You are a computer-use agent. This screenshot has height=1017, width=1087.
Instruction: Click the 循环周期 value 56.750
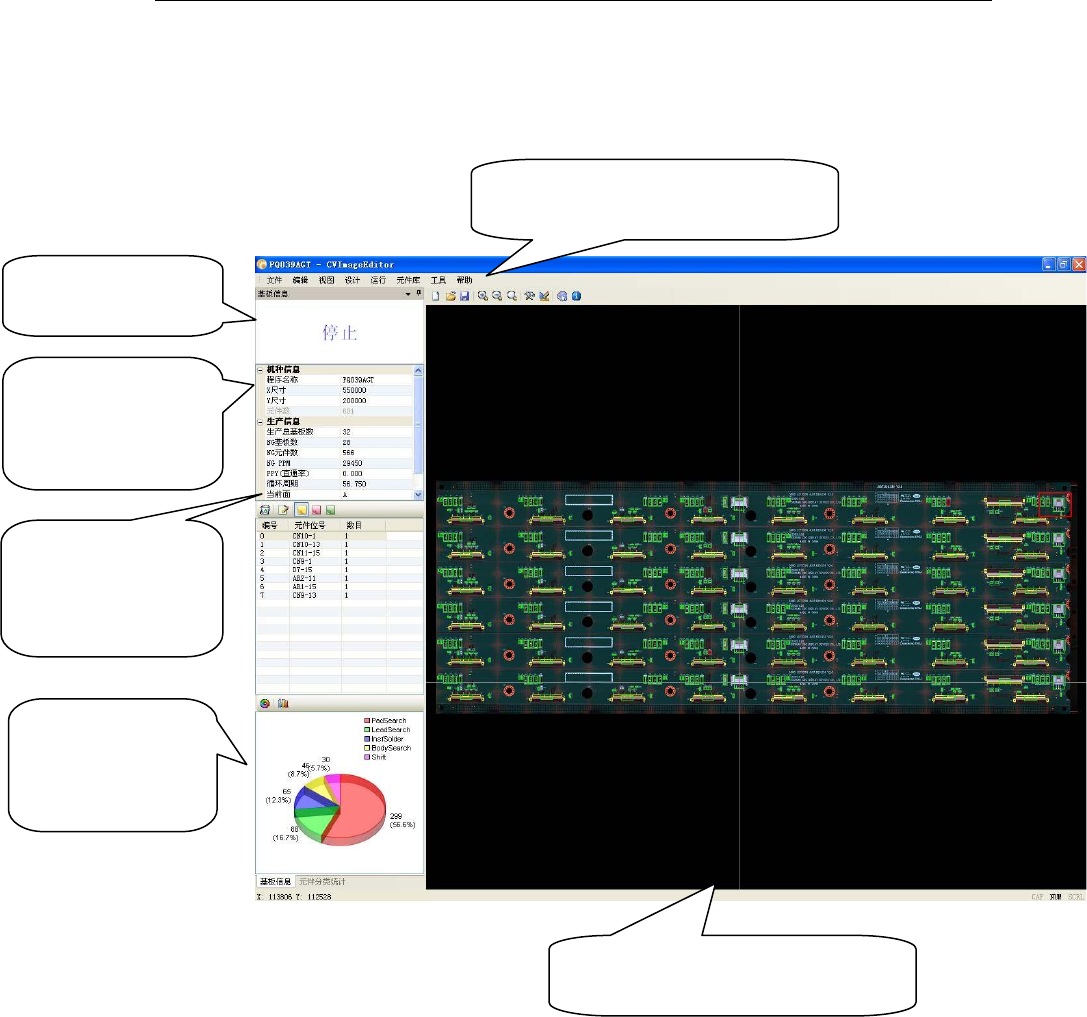(354, 484)
